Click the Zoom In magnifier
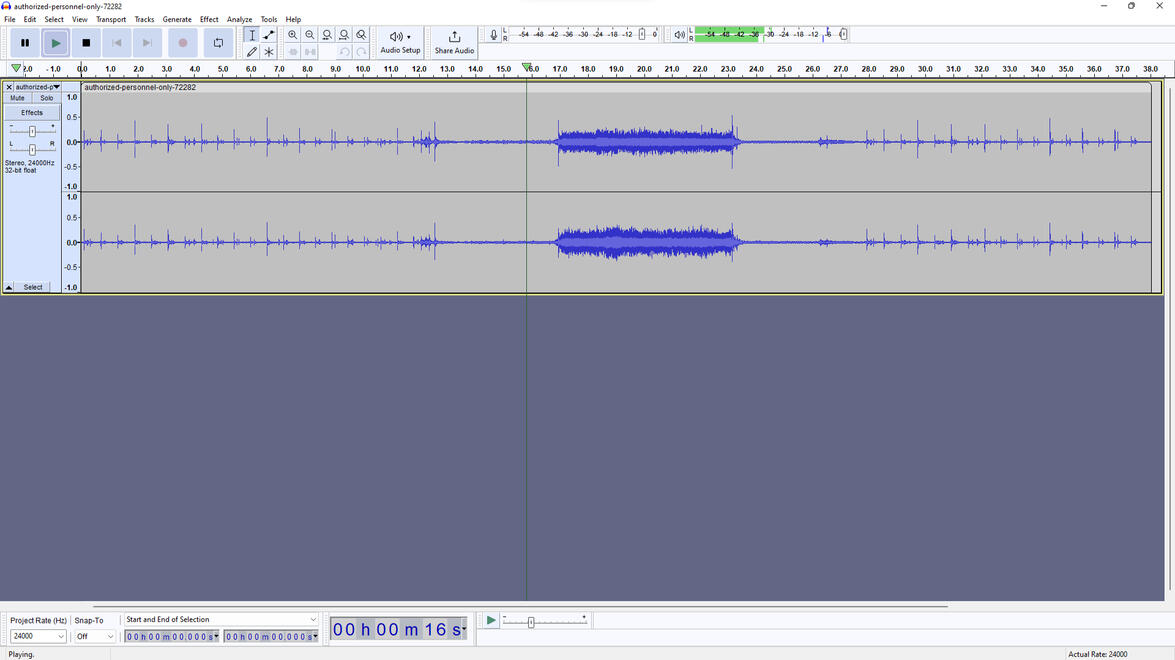Viewport: 1175px width, 660px height. coord(293,35)
